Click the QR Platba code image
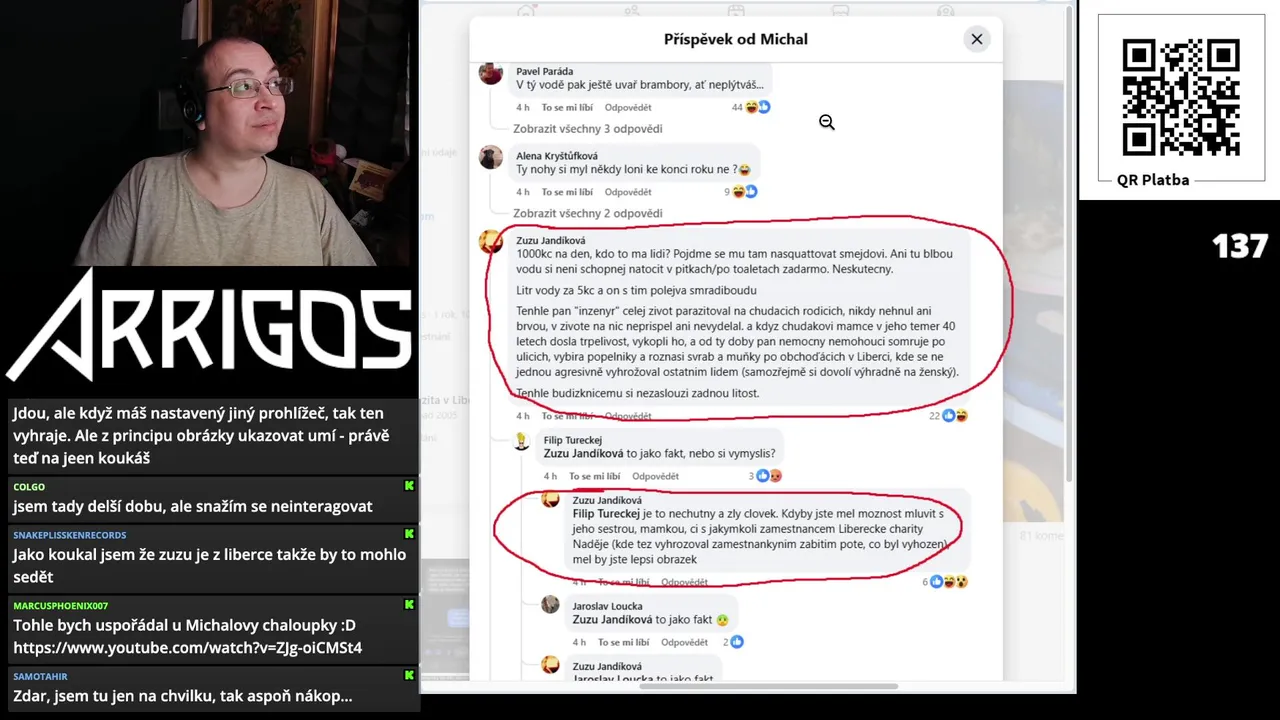The height and width of the screenshot is (720, 1280). (x=1181, y=97)
